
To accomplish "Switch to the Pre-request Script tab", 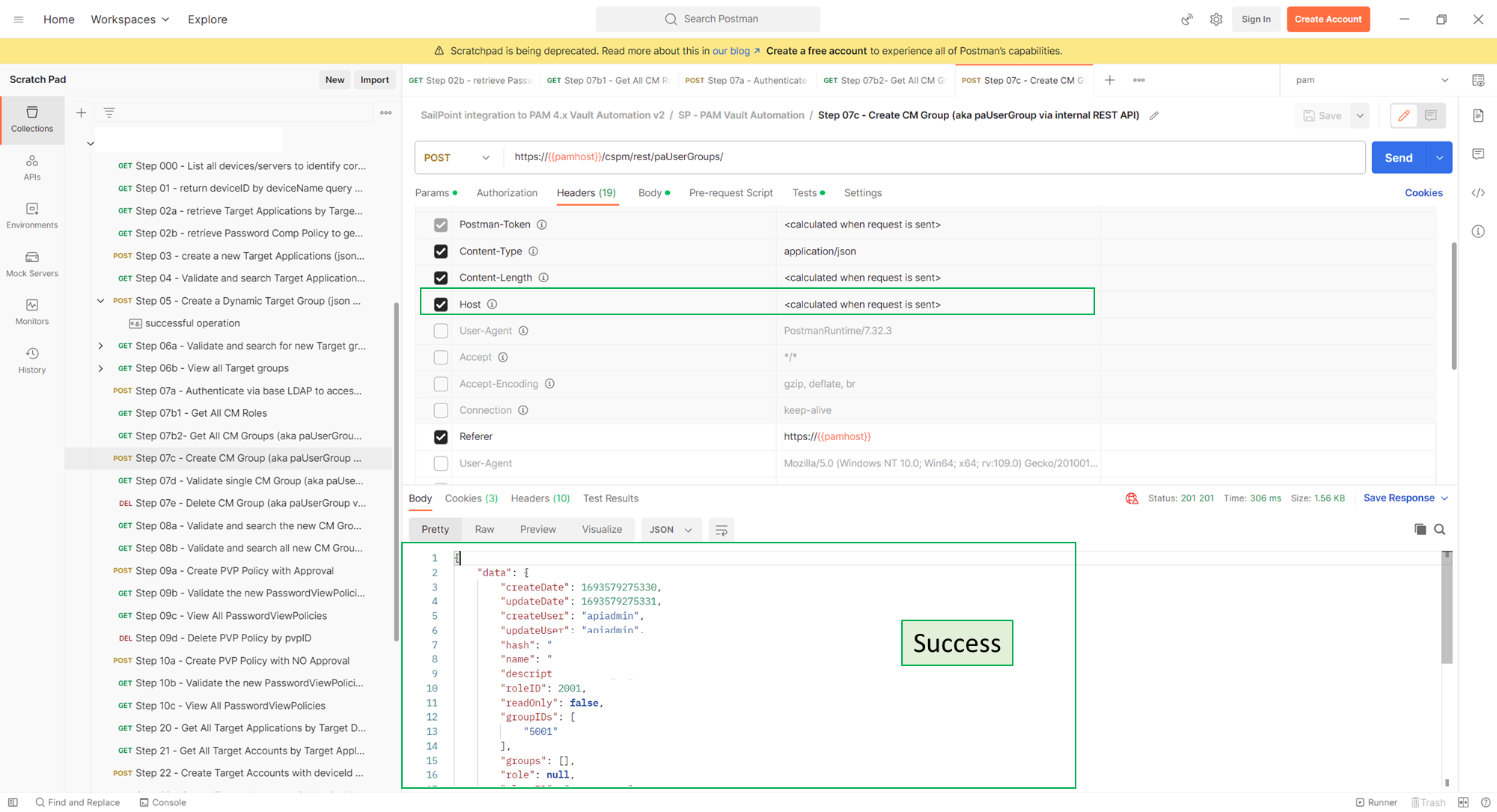I will [731, 192].
